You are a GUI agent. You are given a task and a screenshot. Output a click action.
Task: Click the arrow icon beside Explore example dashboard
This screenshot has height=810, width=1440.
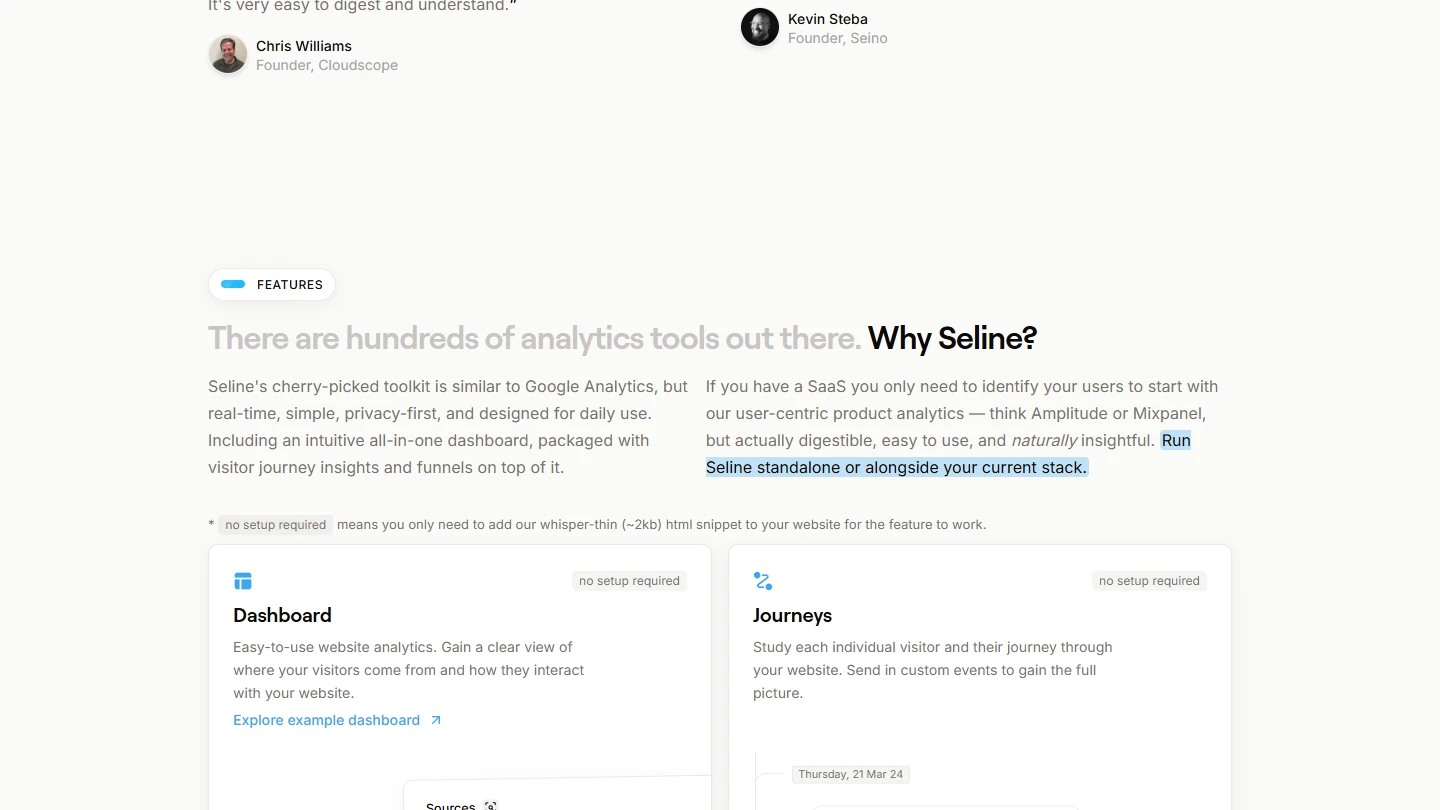click(x=436, y=720)
